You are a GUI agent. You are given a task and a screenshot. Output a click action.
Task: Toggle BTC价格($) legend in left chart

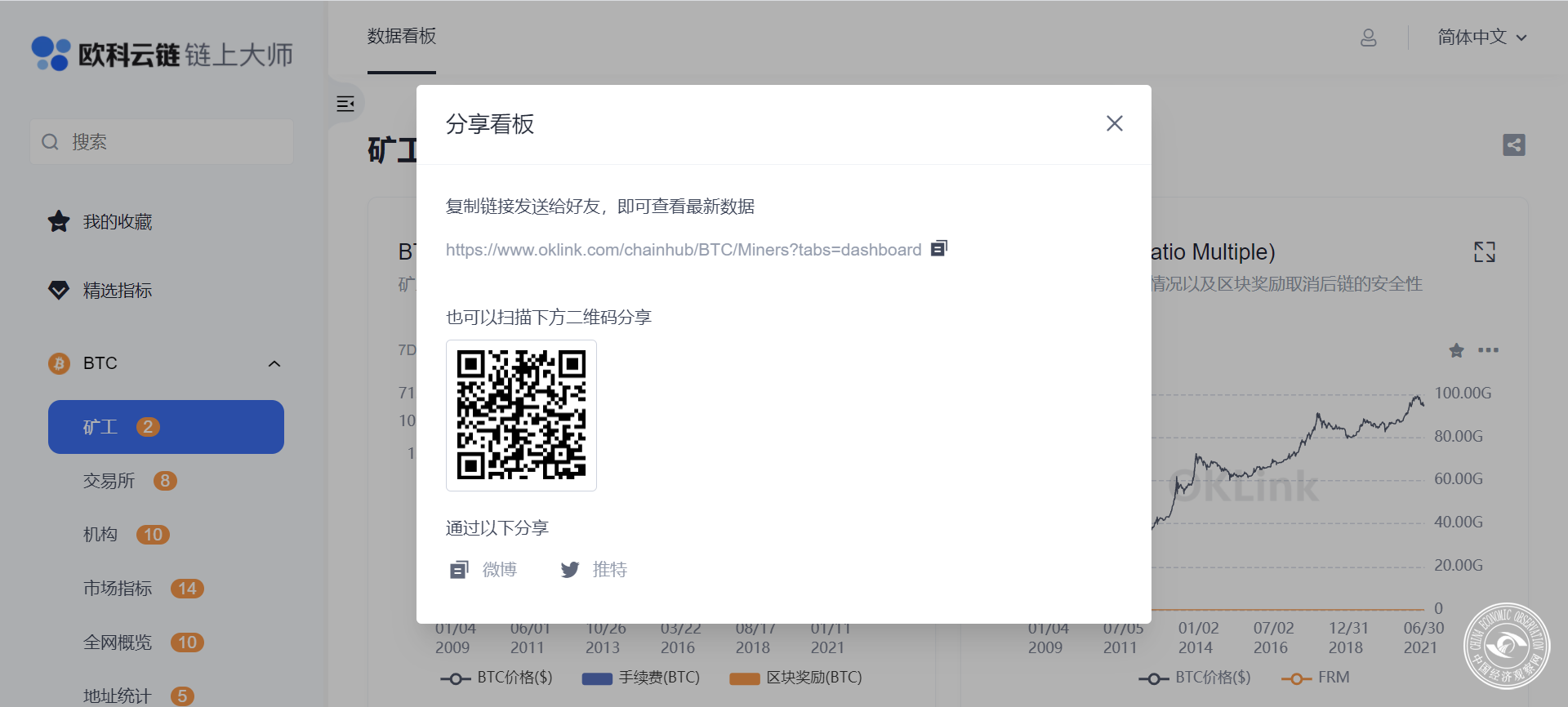[497, 678]
